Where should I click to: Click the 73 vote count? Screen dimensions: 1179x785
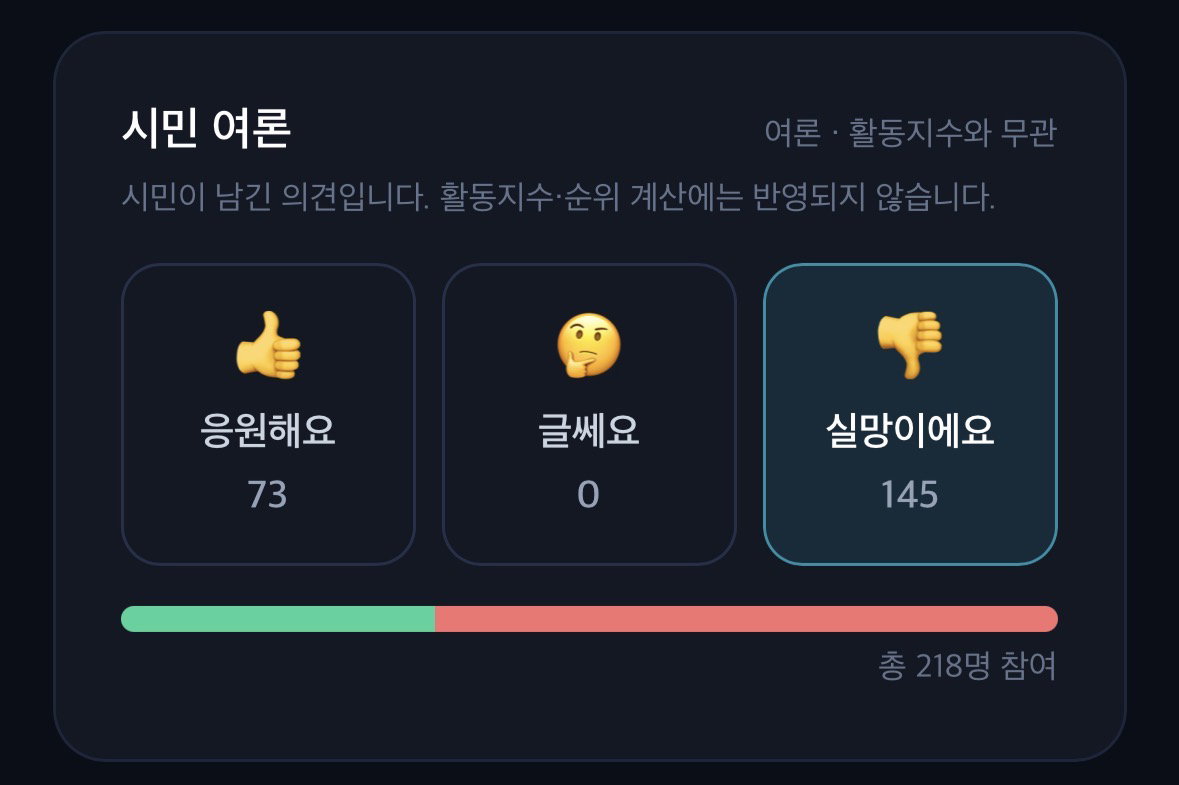click(268, 495)
